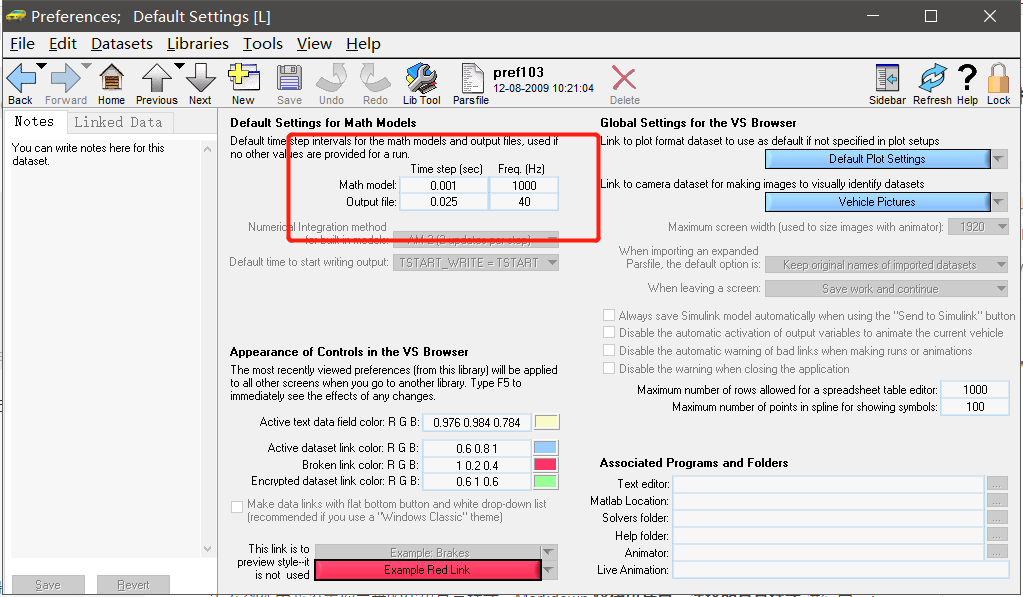Image resolution: width=1023 pixels, height=597 pixels.
Task: Click the Back arrow toolbar icon
Action: (x=21, y=78)
